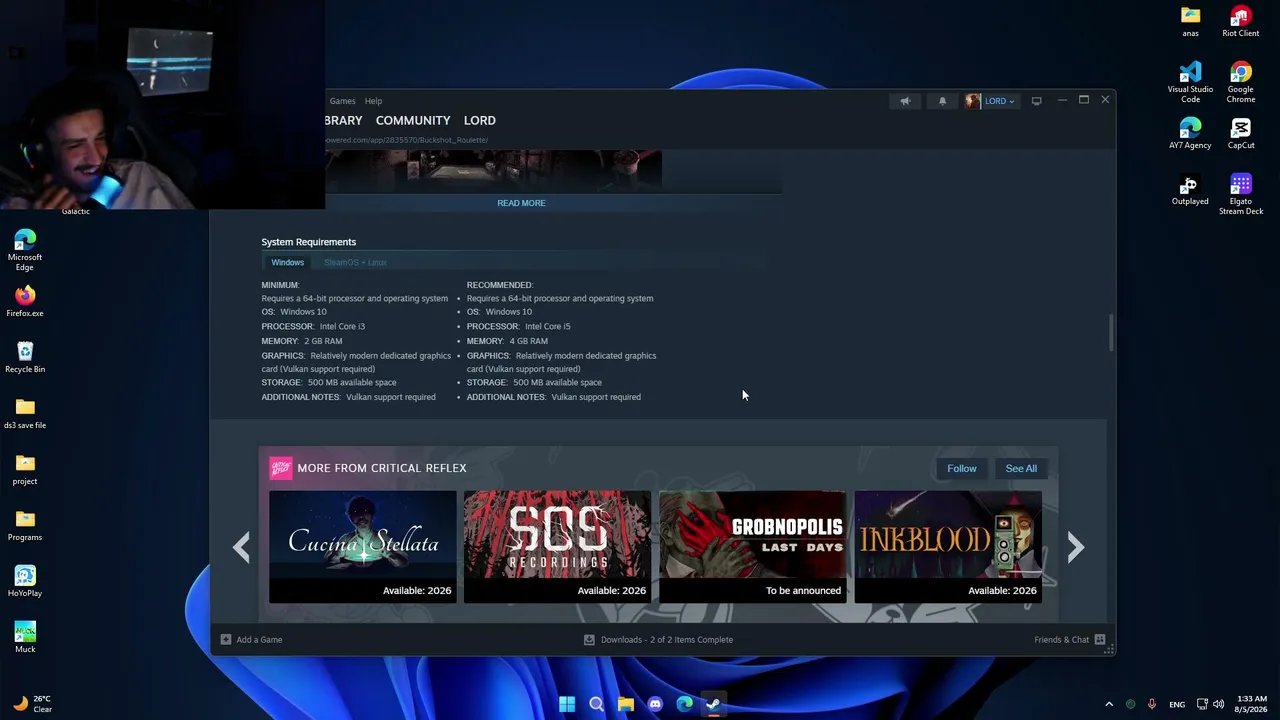Open Inkblood game thumbnail
Viewport: 1280px width, 720px height.
click(948, 546)
